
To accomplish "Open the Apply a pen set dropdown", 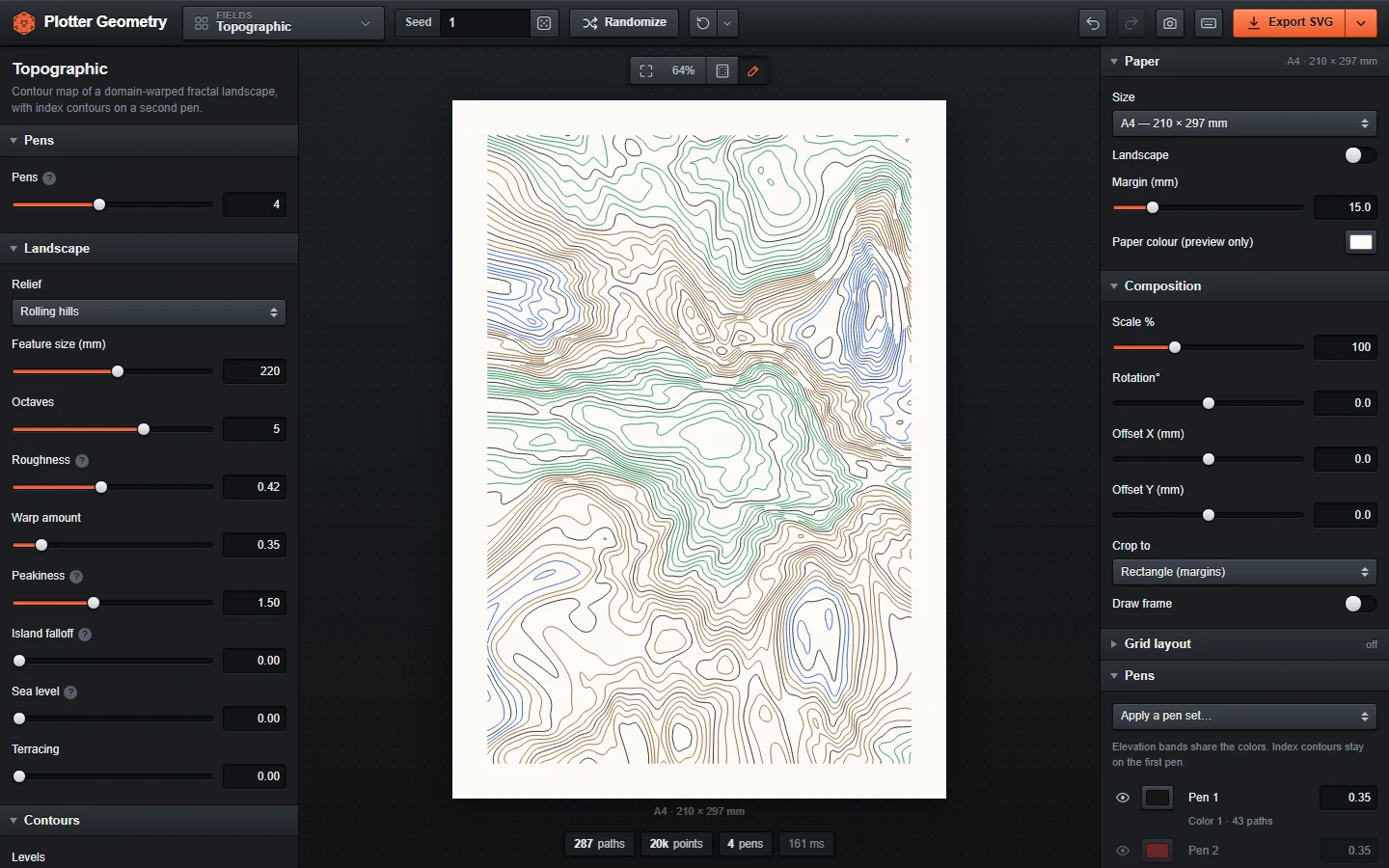I will (1244, 717).
